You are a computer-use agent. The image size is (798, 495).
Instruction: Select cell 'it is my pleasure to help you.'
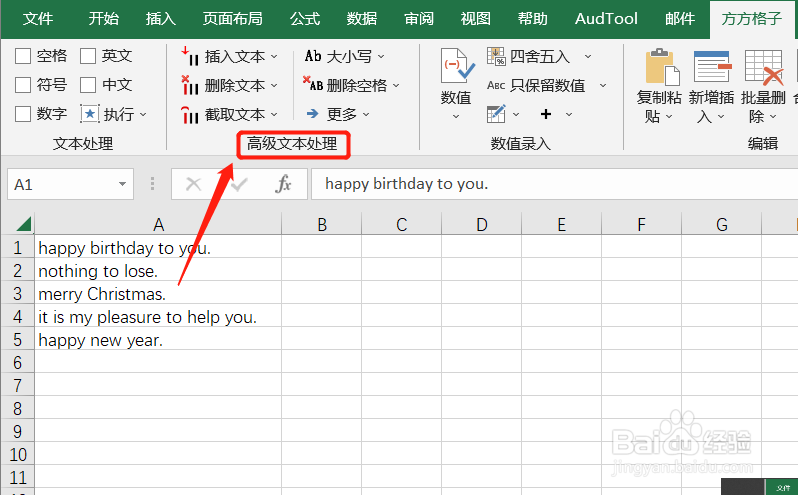click(158, 317)
